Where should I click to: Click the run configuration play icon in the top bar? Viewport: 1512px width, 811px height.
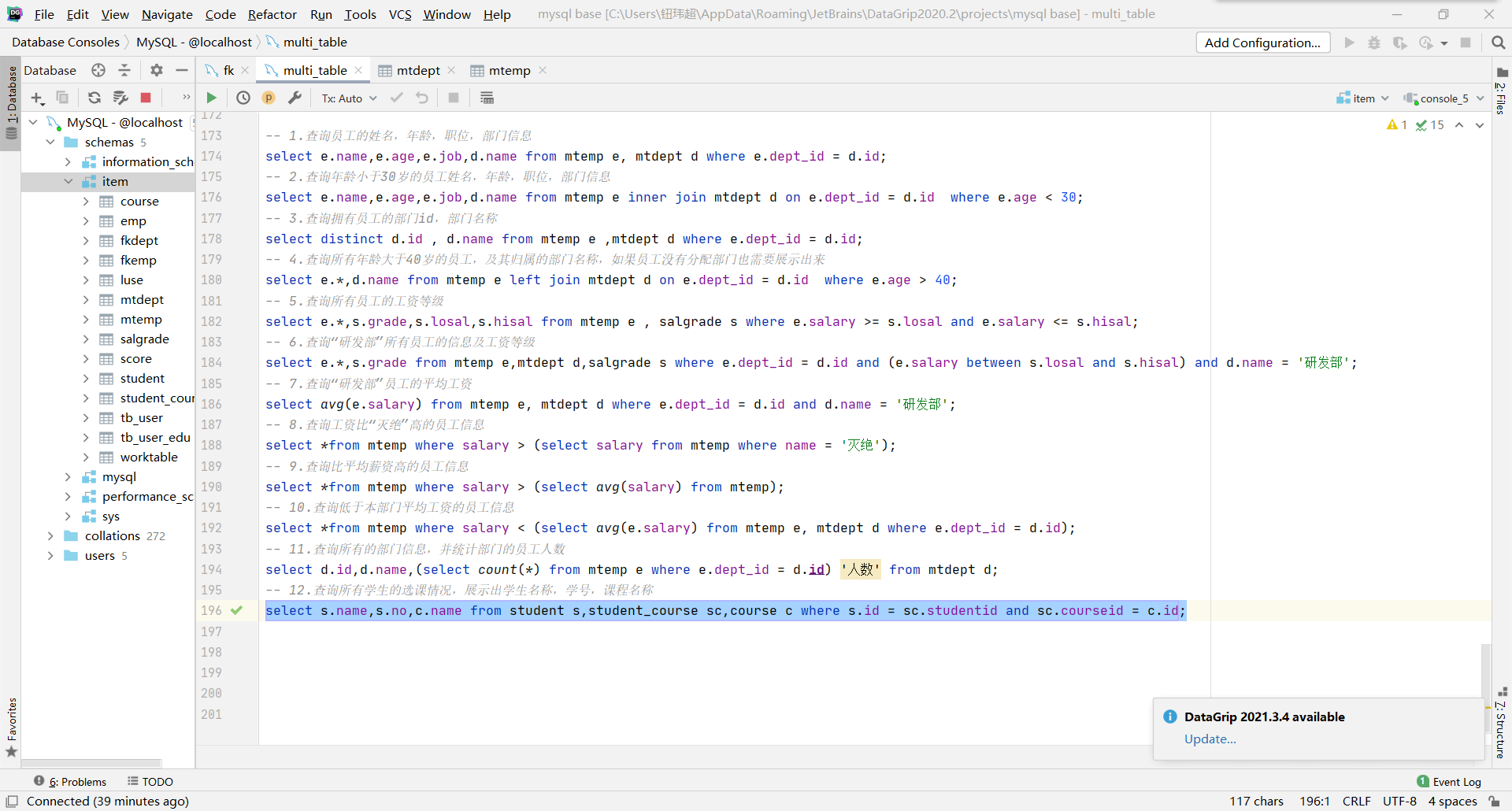pyautogui.click(x=1349, y=43)
